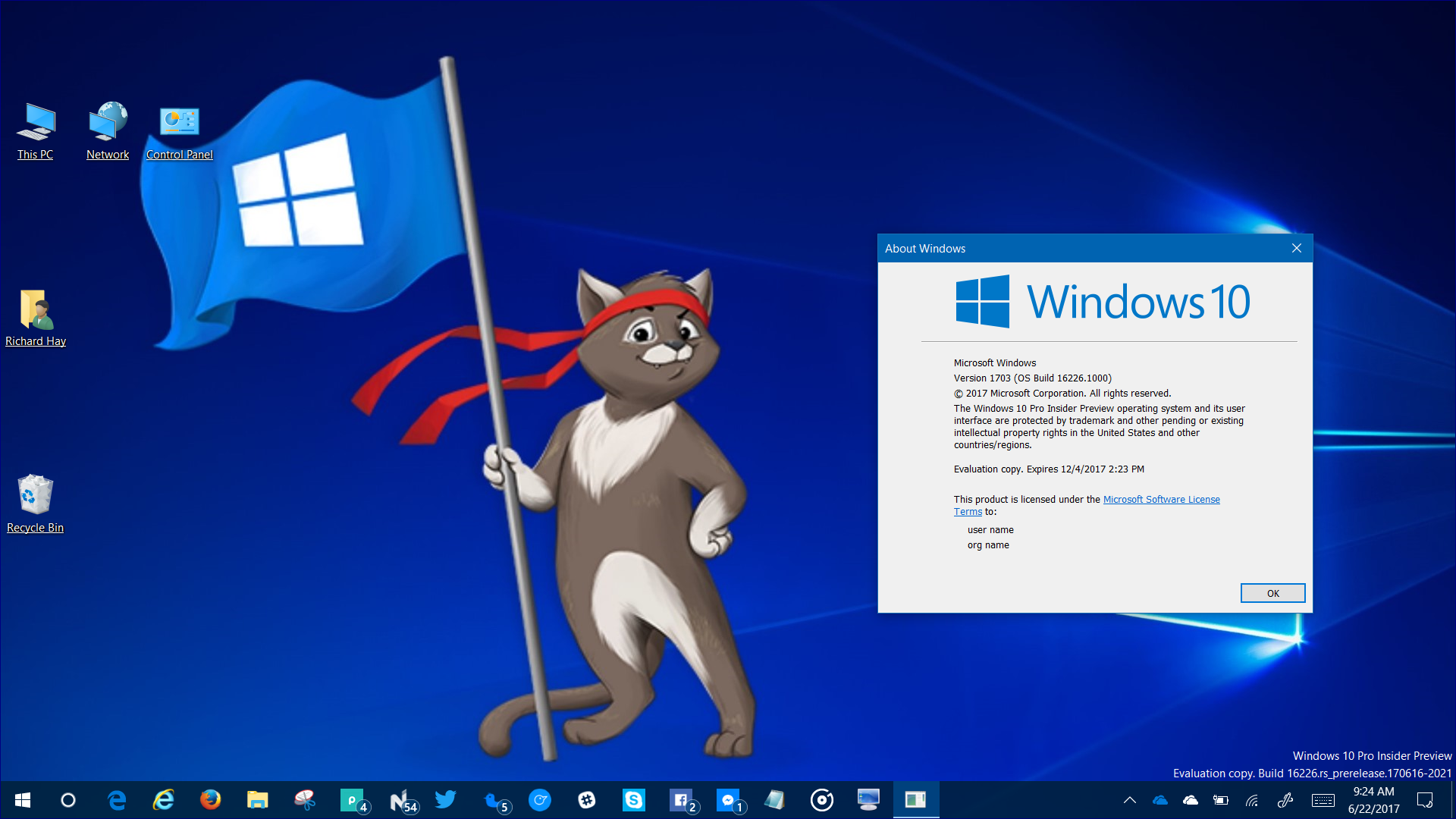
Task: Open Skype from the taskbar
Action: point(633,800)
